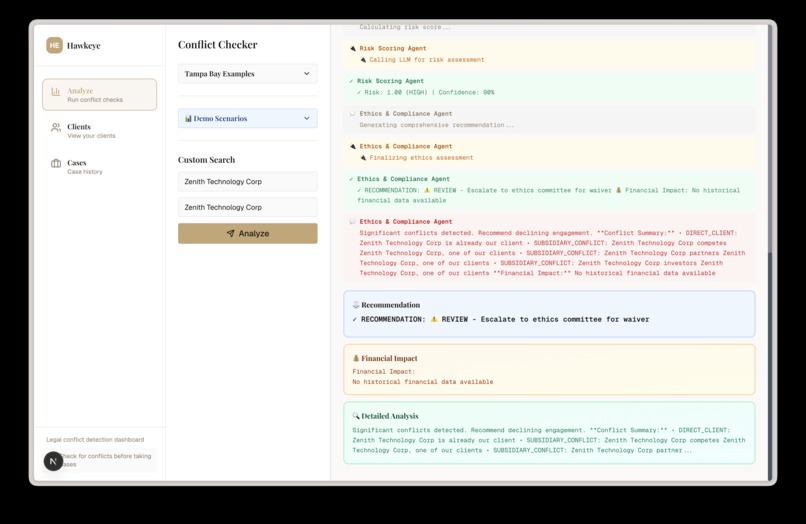Click 'Generating comprehensive recommendation...' text
The image size is (806, 524).
coord(436,125)
